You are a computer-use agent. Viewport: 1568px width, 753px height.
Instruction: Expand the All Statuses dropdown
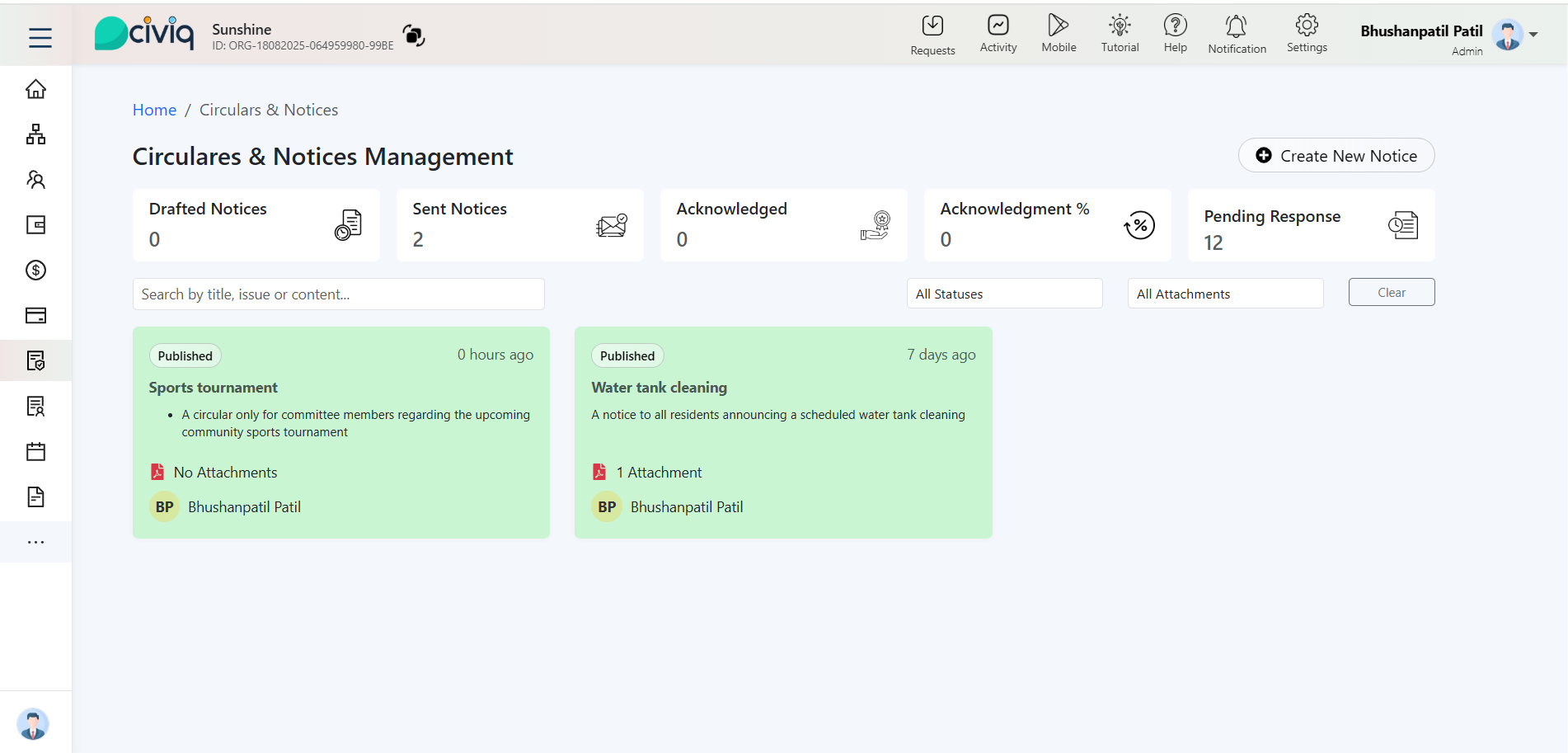point(1004,294)
